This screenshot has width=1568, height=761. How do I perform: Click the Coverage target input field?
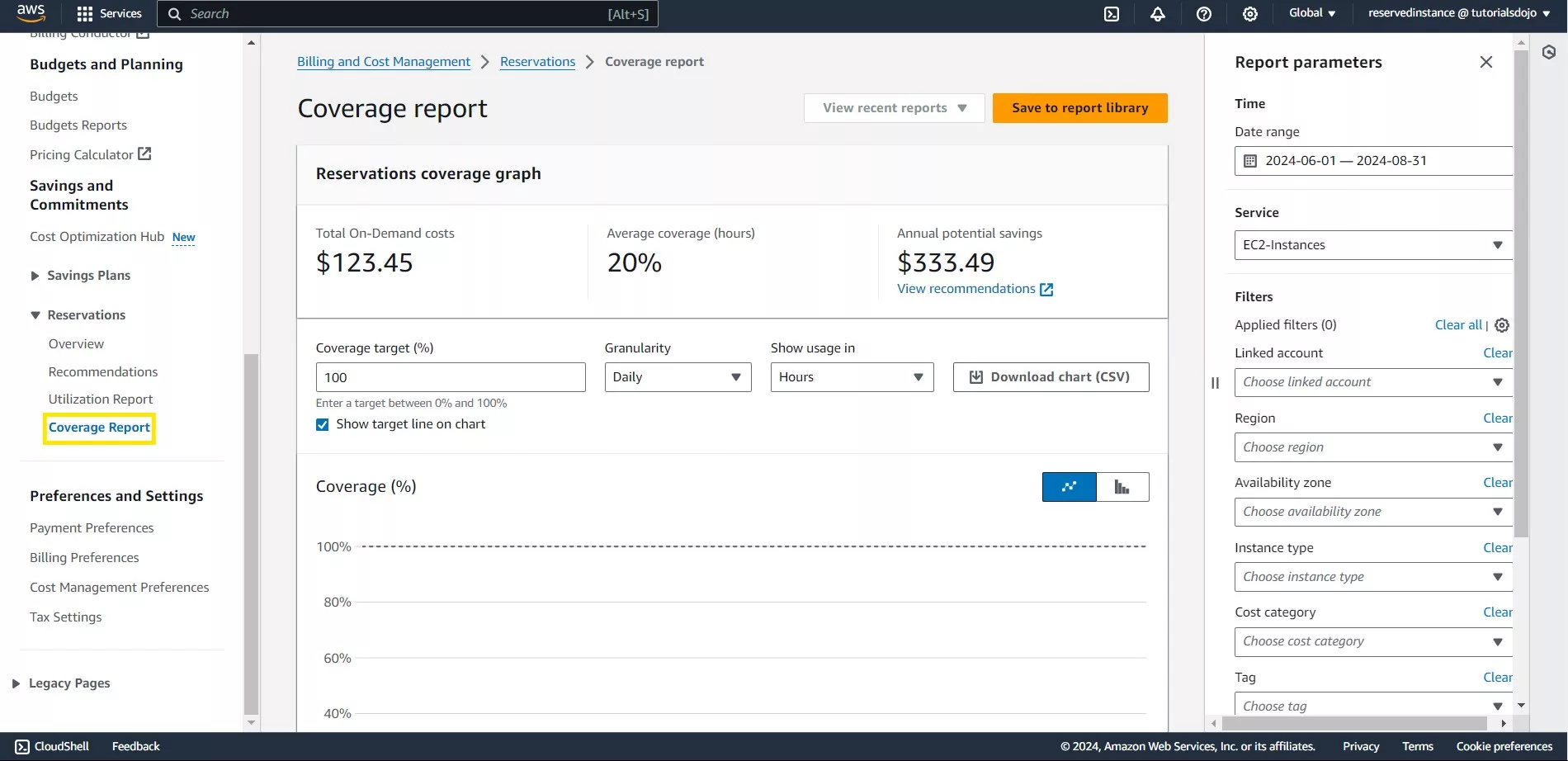[x=451, y=377]
